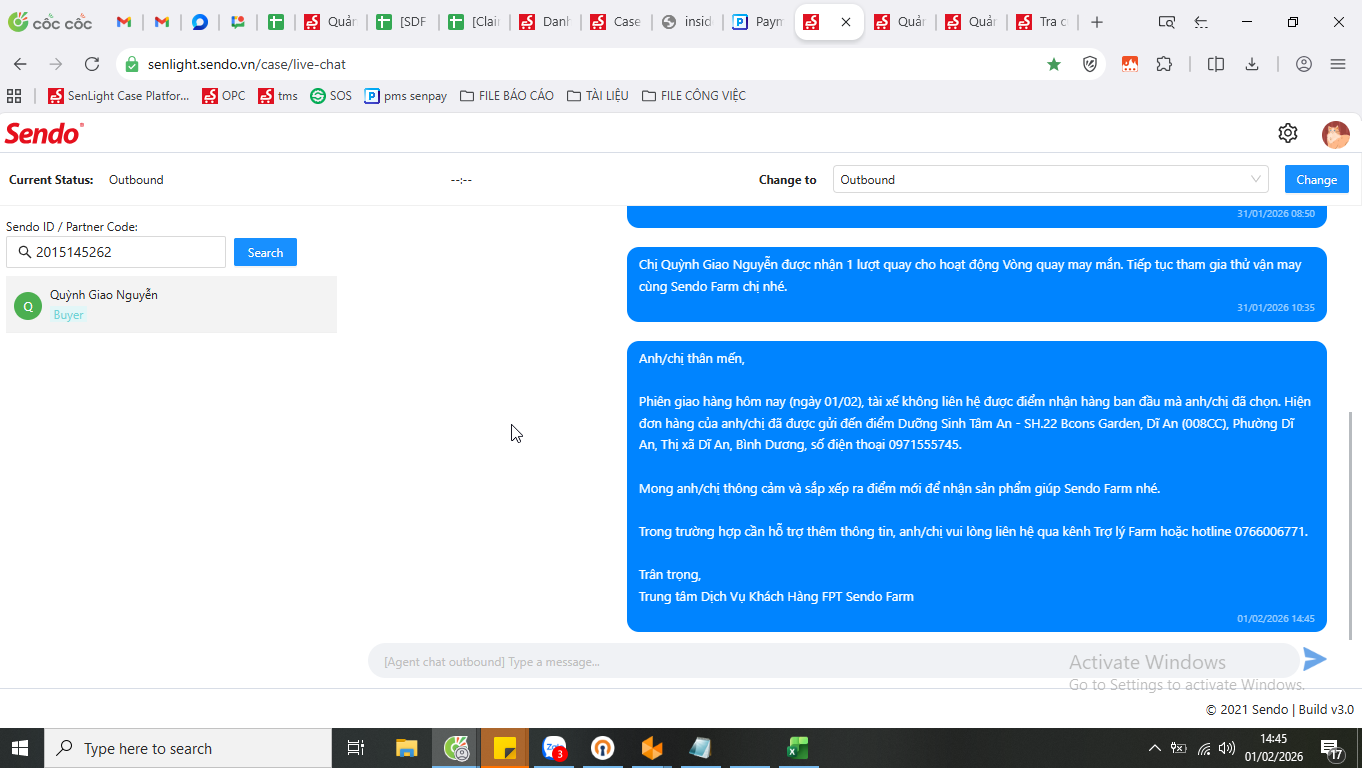Open Task View on taskbar
The height and width of the screenshot is (768, 1362).
tap(355, 748)
